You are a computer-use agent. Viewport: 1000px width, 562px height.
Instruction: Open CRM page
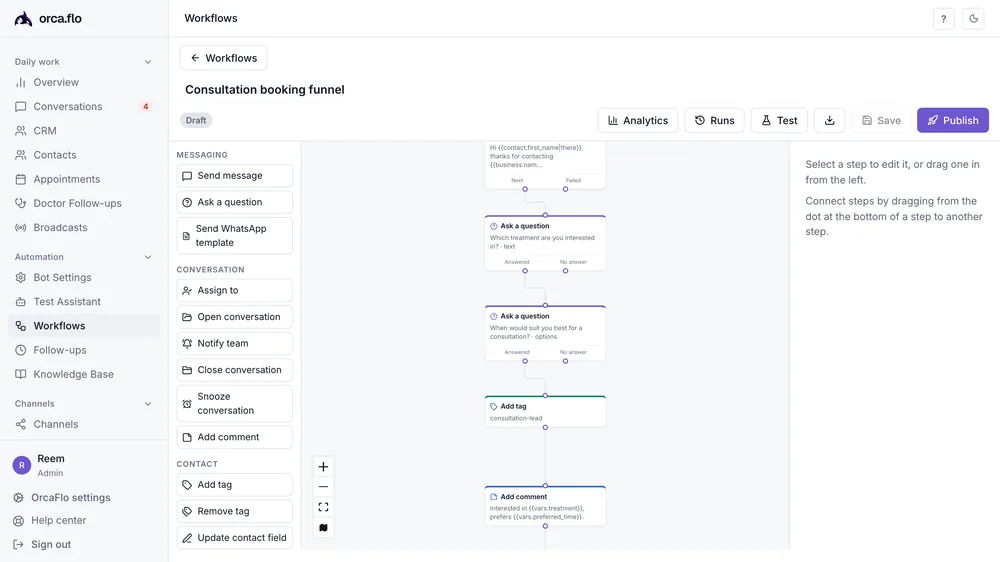[x=84, y=131]
